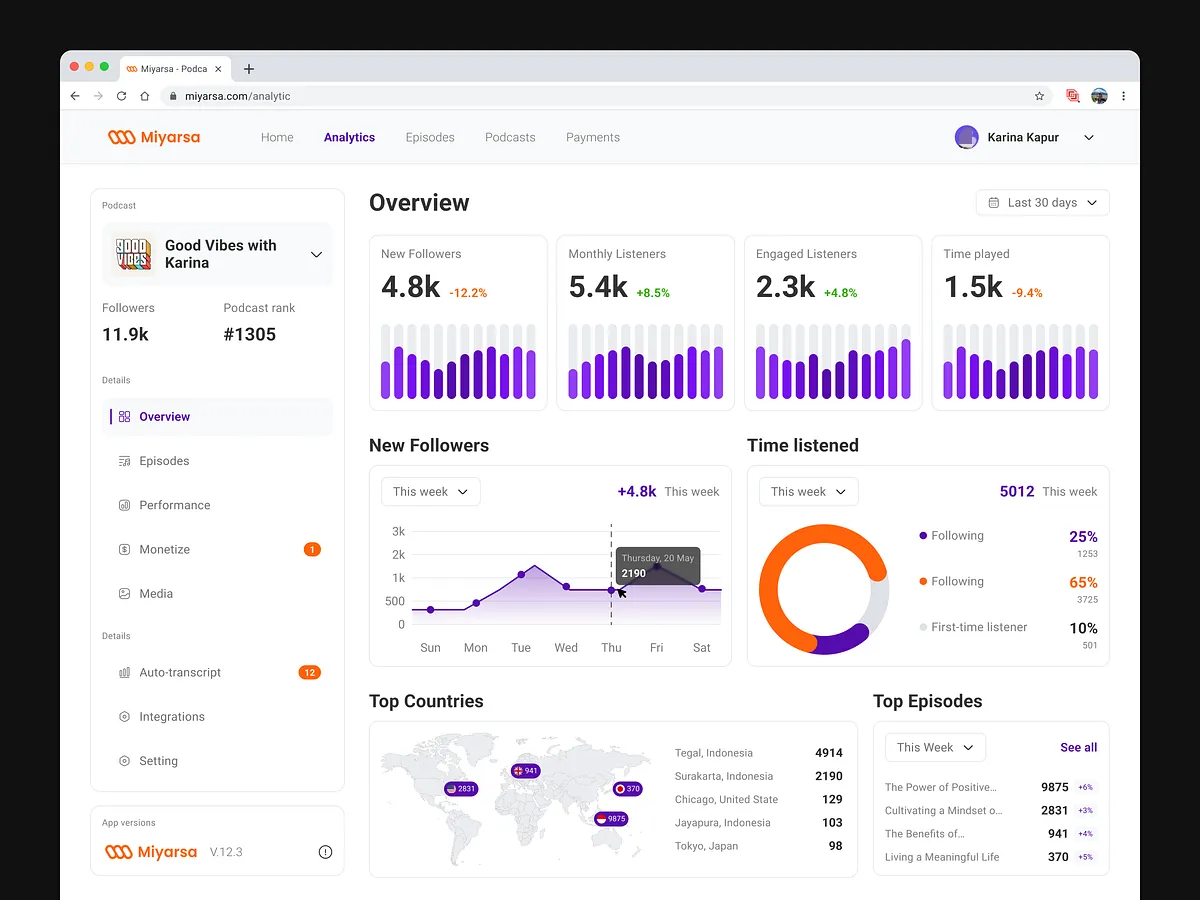
Task: Open the Time listened This week dropdown
Action: click(x=809, y=492)
